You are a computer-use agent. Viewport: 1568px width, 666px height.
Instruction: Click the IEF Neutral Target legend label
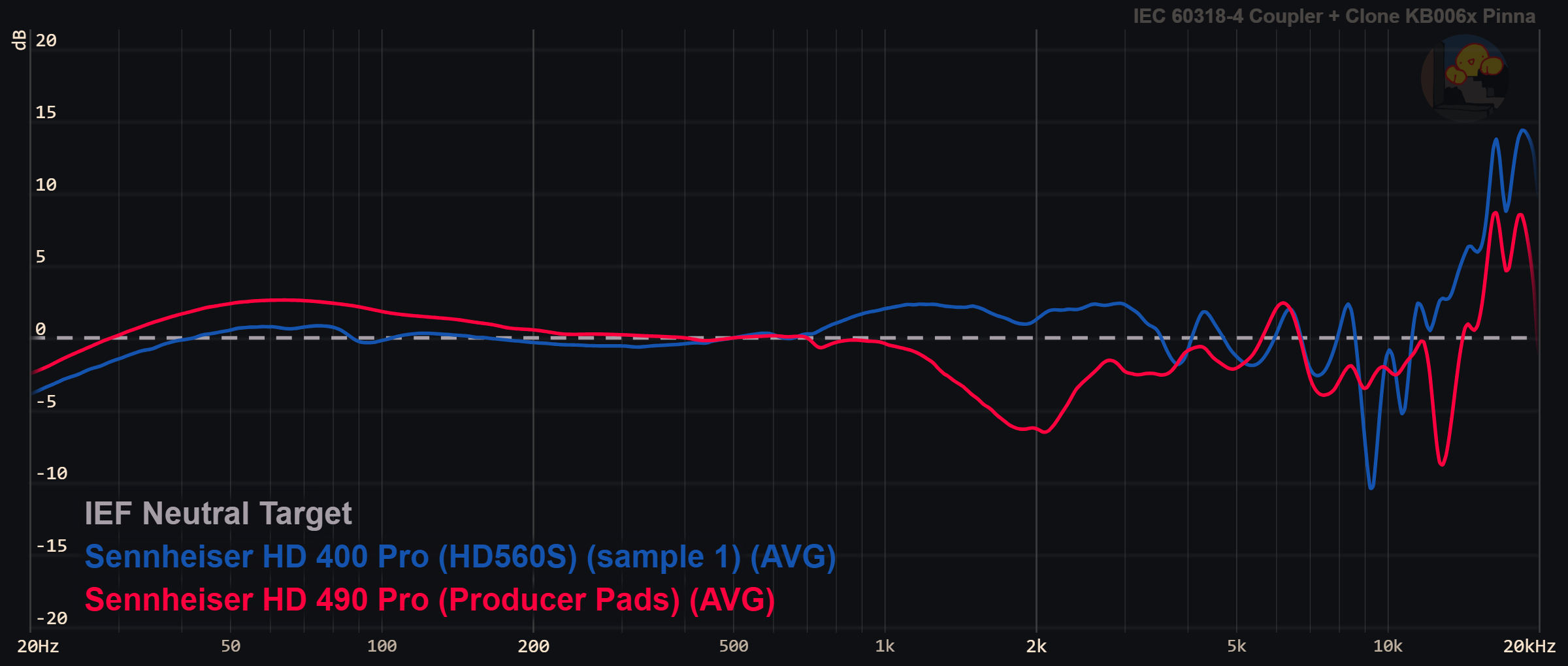218,513
